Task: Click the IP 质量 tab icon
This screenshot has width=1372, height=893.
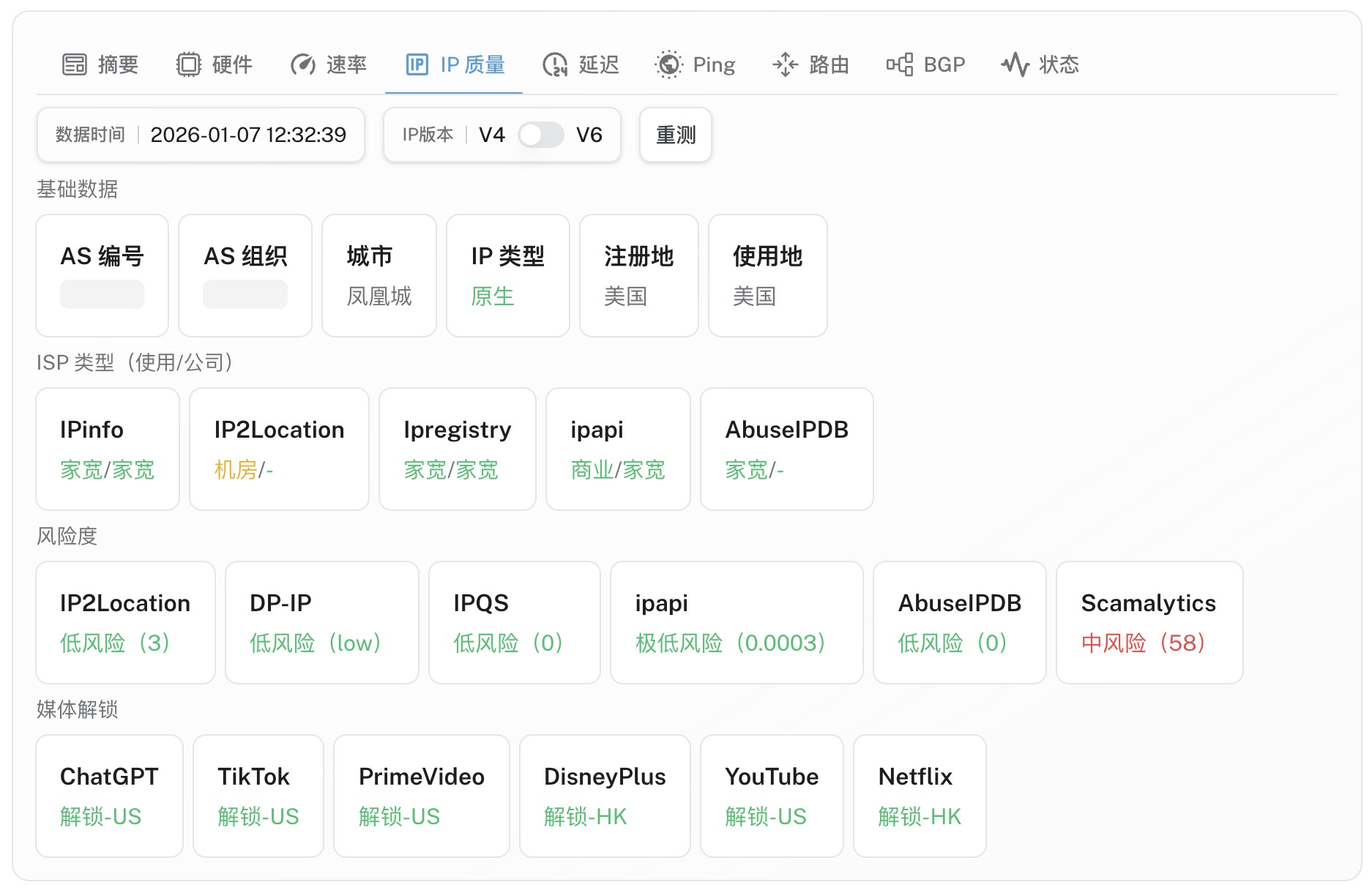Action: [417, 65]
